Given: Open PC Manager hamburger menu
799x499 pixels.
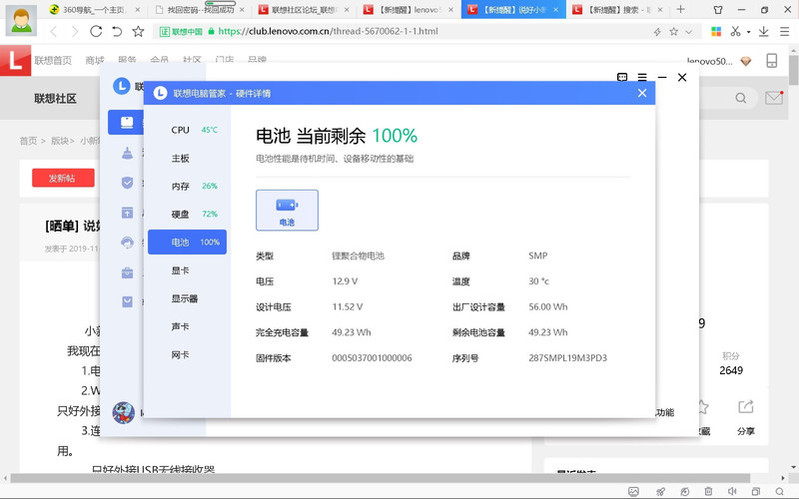Looking at the screenshot, I should 642,77.
